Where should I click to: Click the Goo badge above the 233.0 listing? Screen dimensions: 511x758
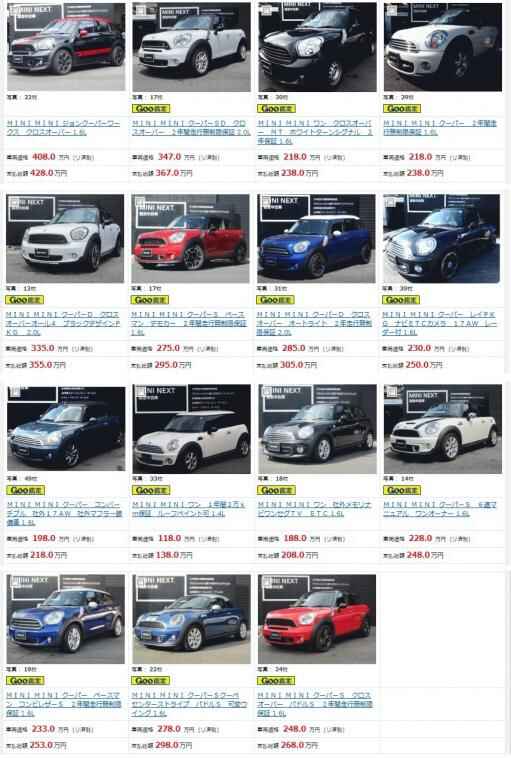[x=25, y=681]
